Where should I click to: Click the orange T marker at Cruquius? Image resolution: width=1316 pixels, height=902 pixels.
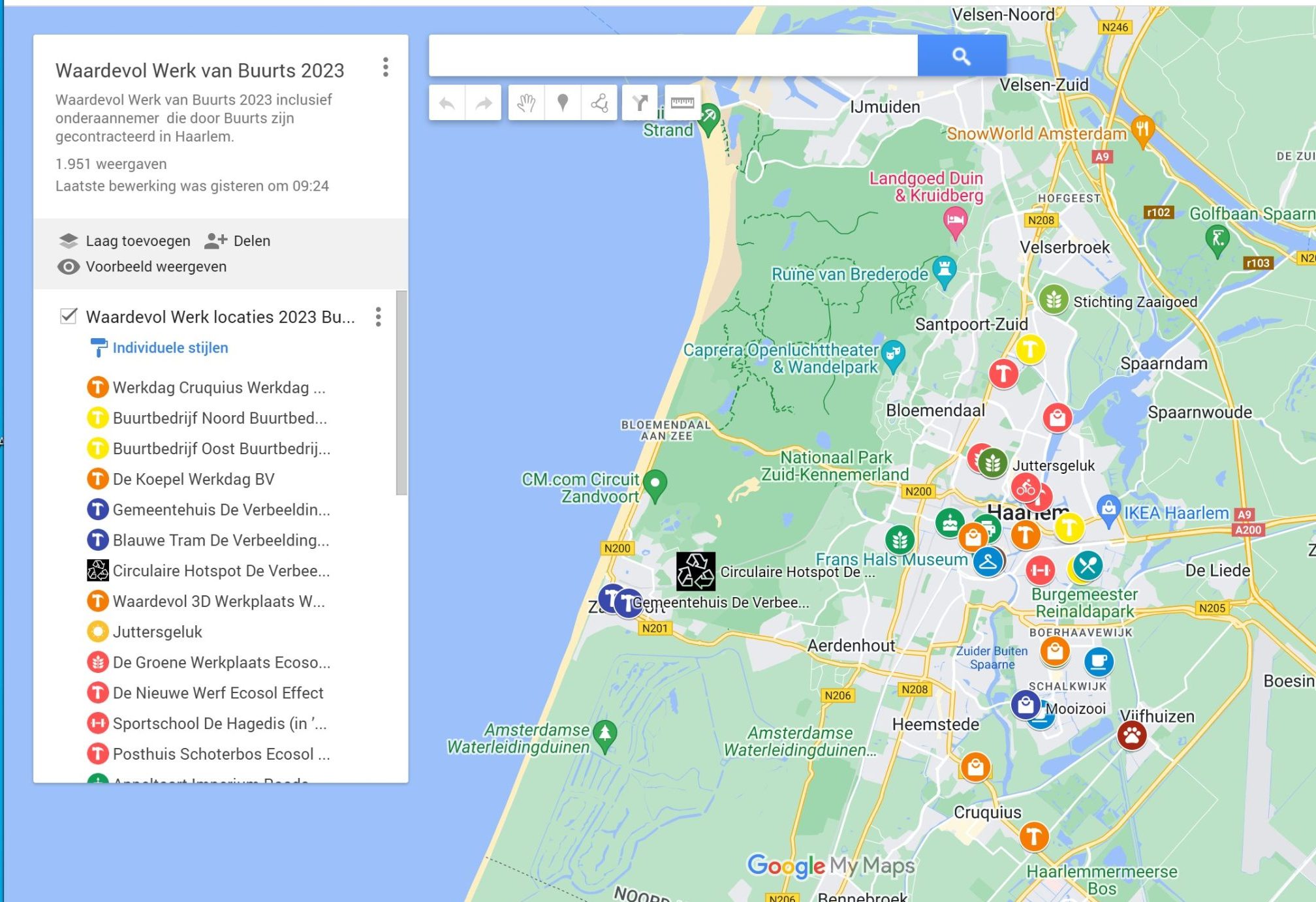pyautogui.click(x=1034, y=836)
